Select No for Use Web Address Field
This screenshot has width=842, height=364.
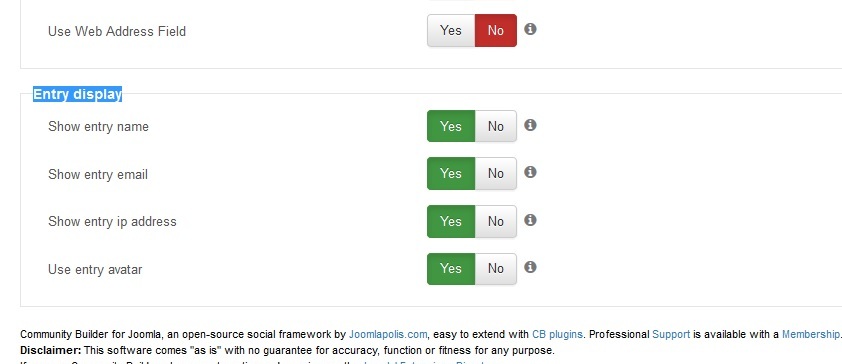pyautogui.click(x=496, y=31)
